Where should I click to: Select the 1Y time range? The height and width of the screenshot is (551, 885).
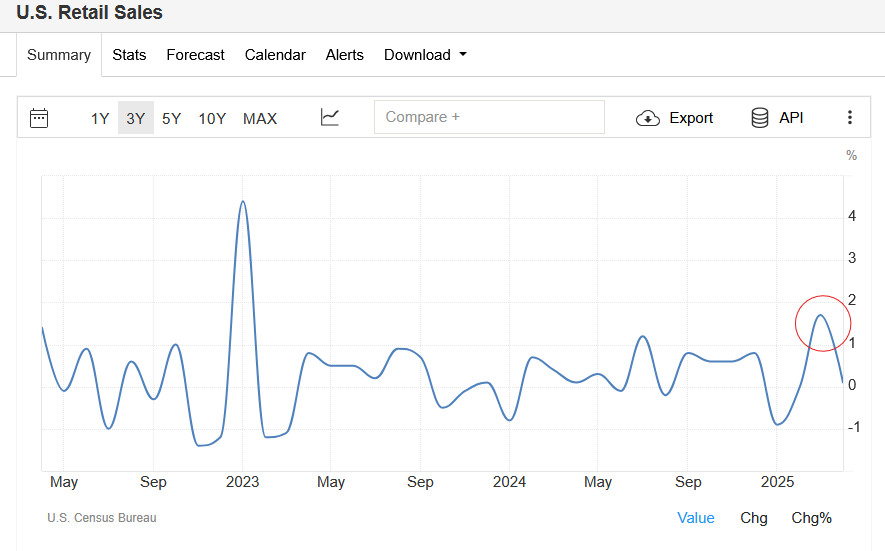[100, 118]
